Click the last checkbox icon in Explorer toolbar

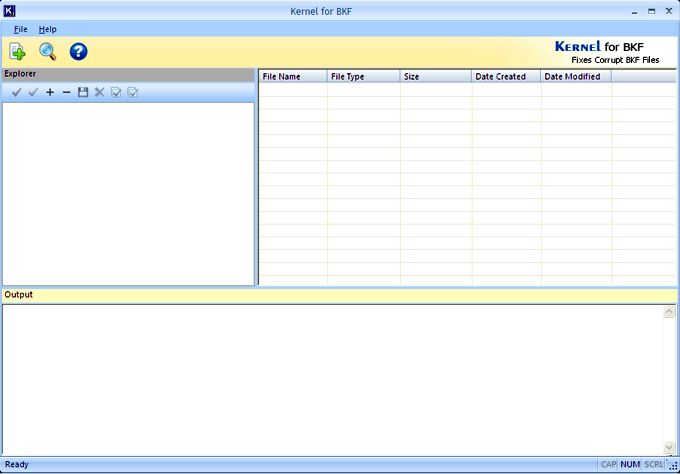tap(132, 92)
